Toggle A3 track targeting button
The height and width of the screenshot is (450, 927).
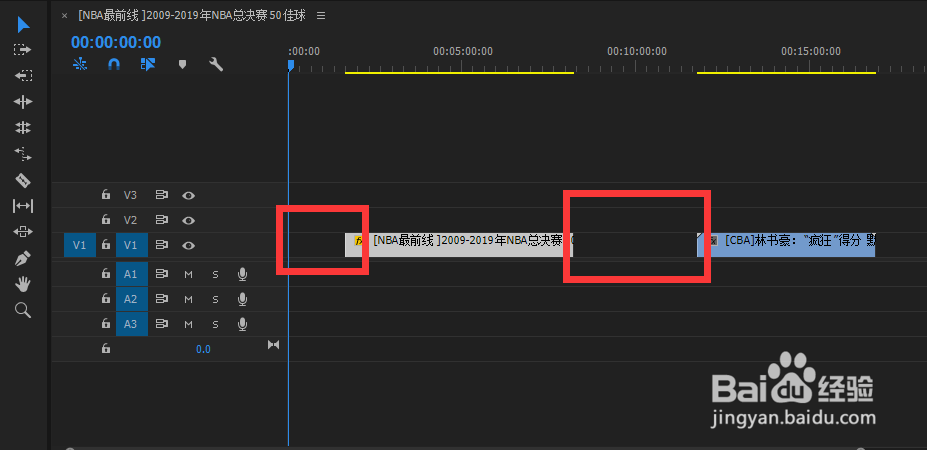[x=131, y=324]
